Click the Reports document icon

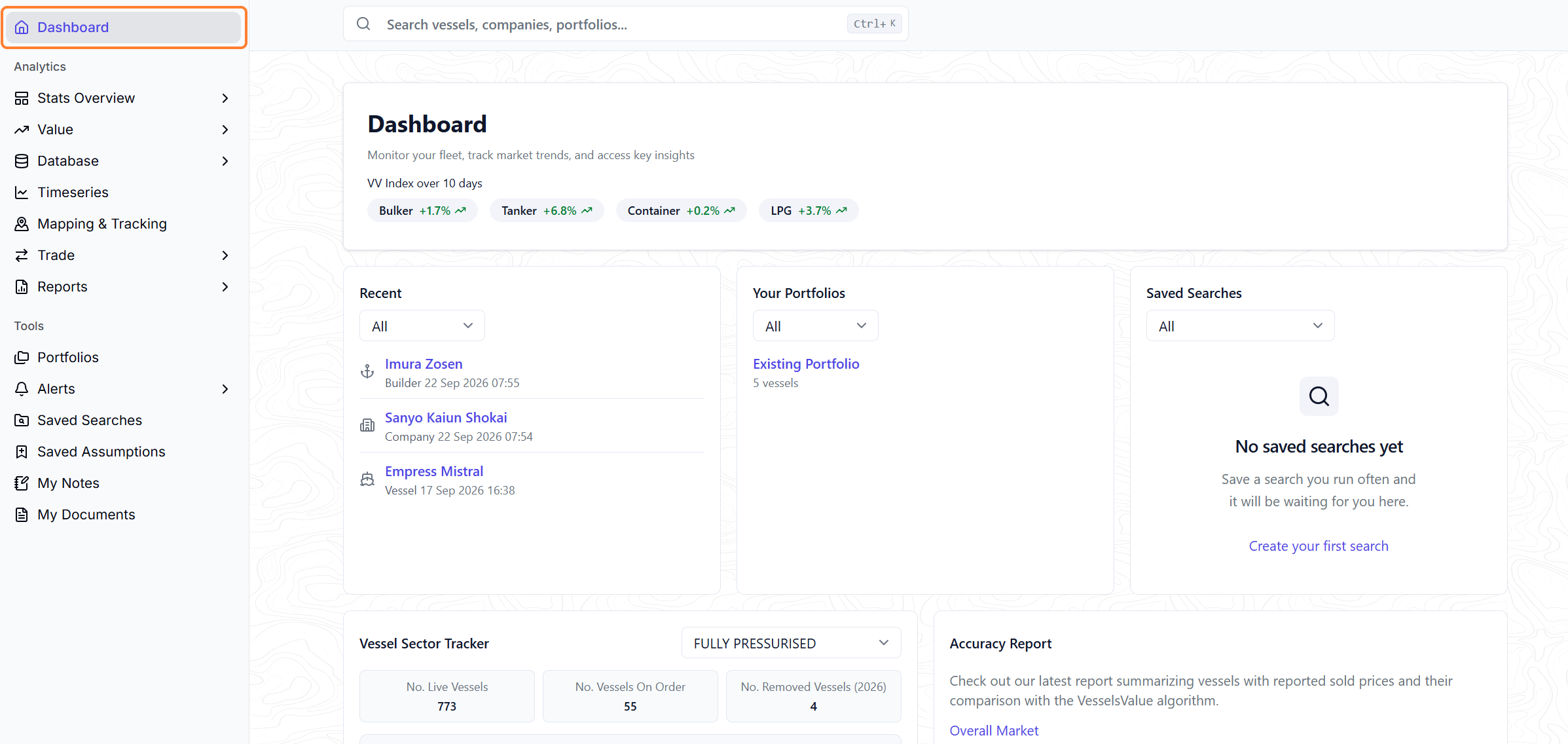click(x=22, y=287)
